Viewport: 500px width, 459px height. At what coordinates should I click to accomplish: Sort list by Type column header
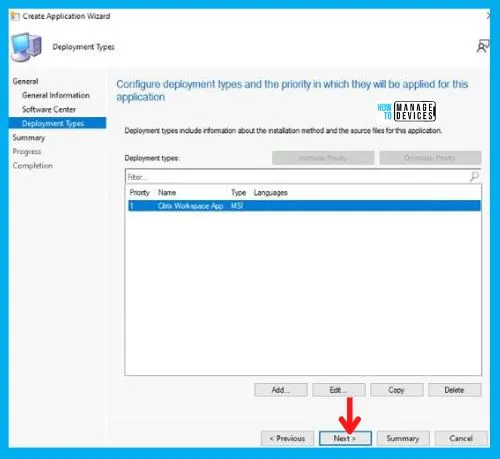click(238, 192)
